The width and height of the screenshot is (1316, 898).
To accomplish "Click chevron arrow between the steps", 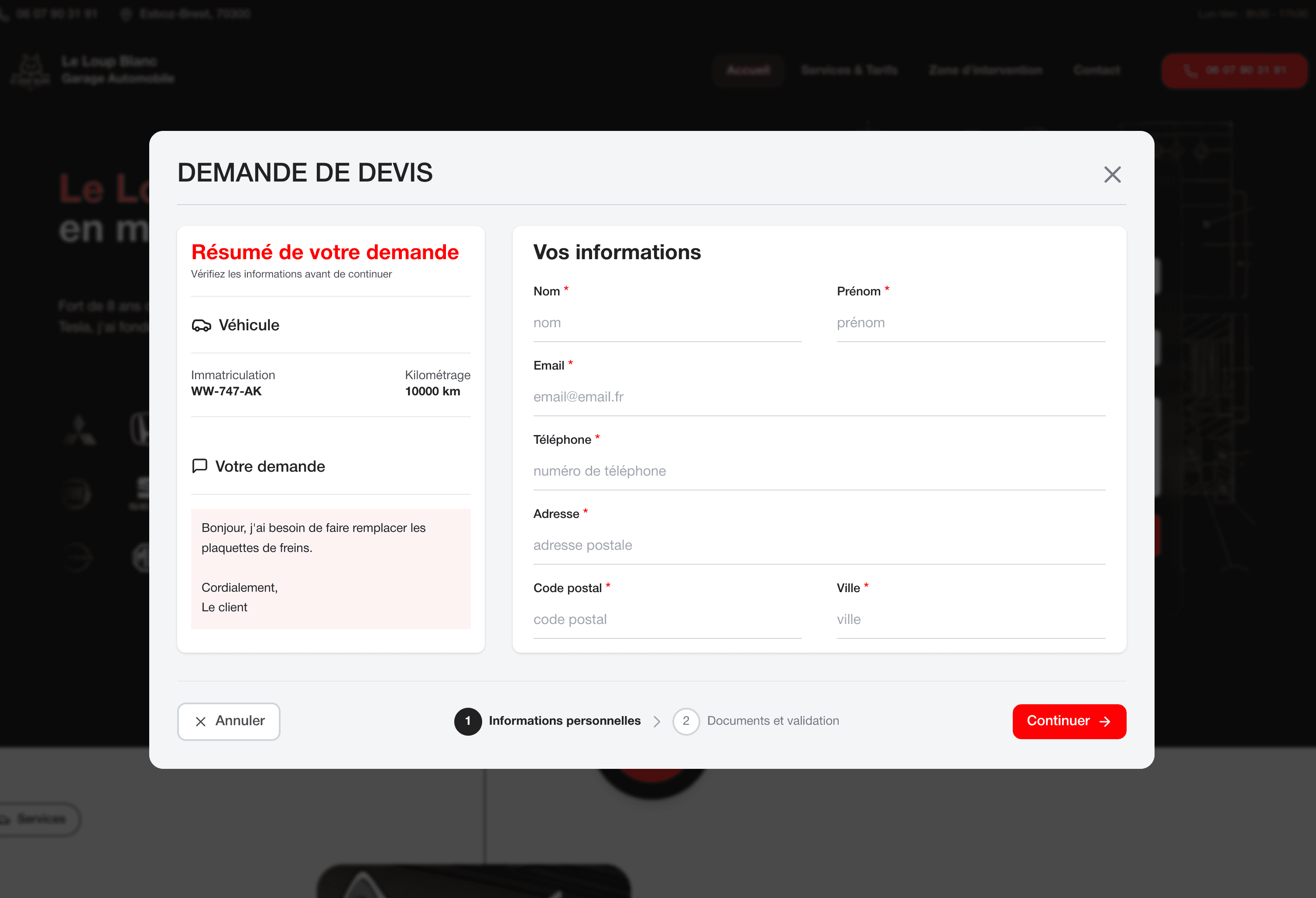I will tap(657, 721).
